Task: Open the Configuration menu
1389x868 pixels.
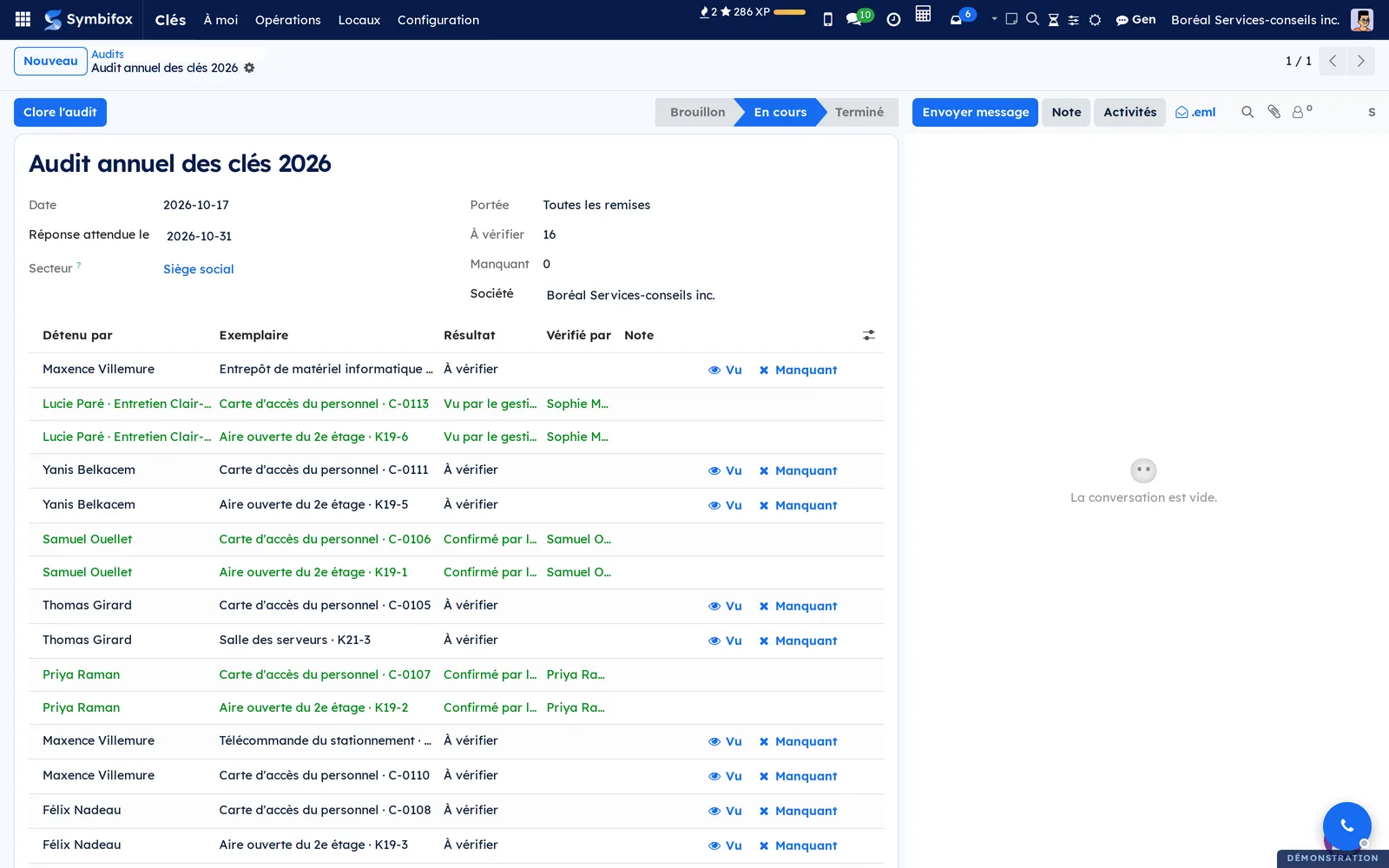Action: (438, 19)
